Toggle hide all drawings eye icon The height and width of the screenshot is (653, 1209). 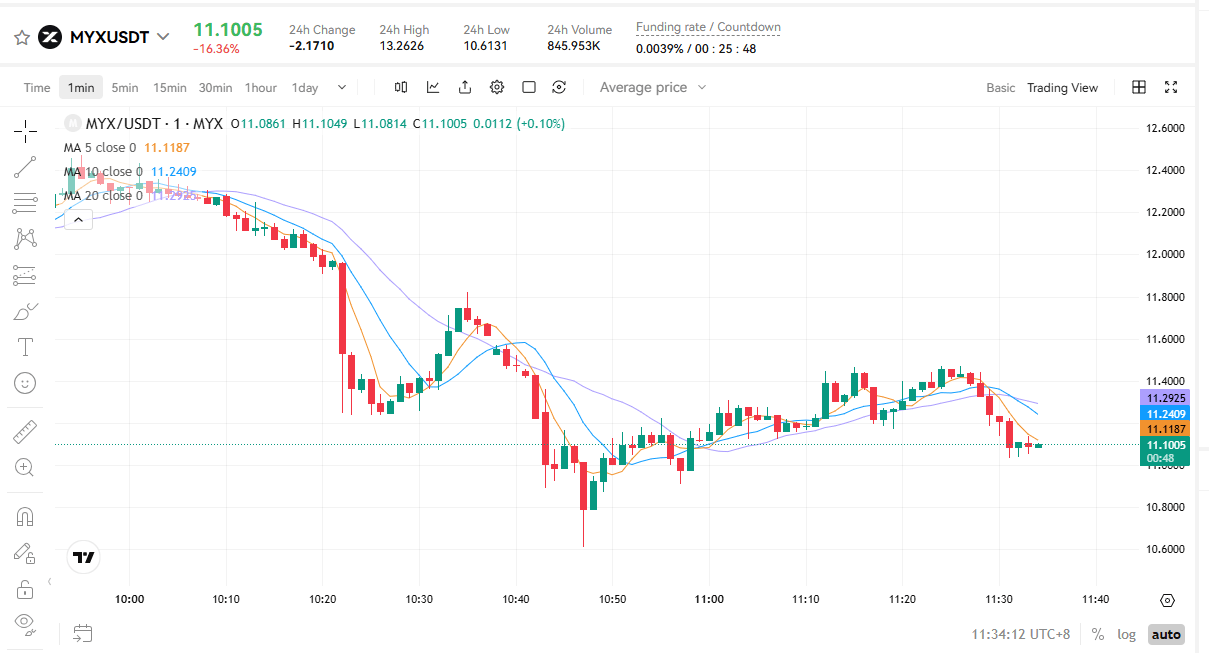pyautogui.click(x=25, y=622)
